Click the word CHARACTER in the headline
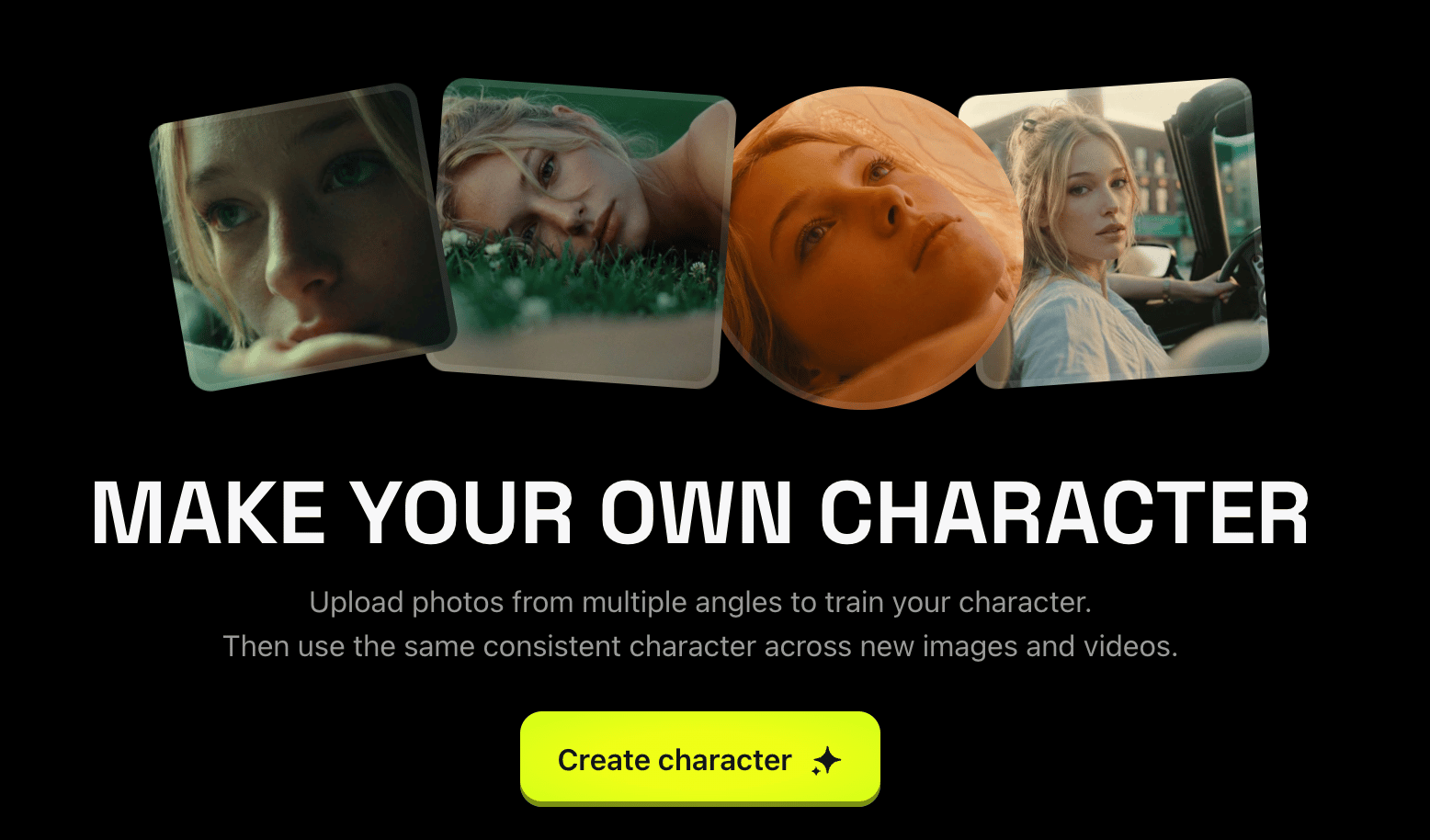The width and height of the screenshot is (1430, 840). tap(1064, 515)
